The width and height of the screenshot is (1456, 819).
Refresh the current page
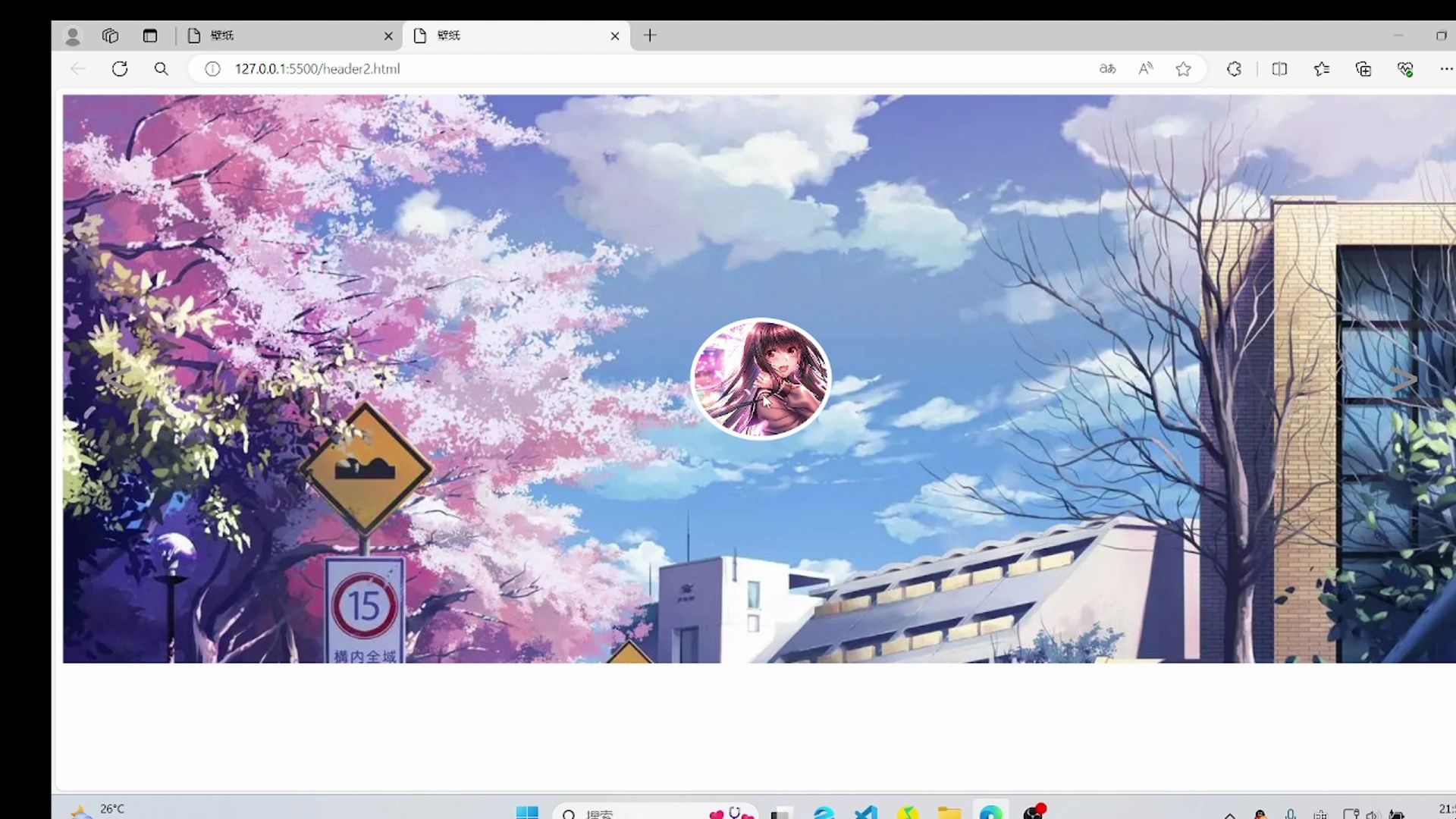click(x=120, y=69)
